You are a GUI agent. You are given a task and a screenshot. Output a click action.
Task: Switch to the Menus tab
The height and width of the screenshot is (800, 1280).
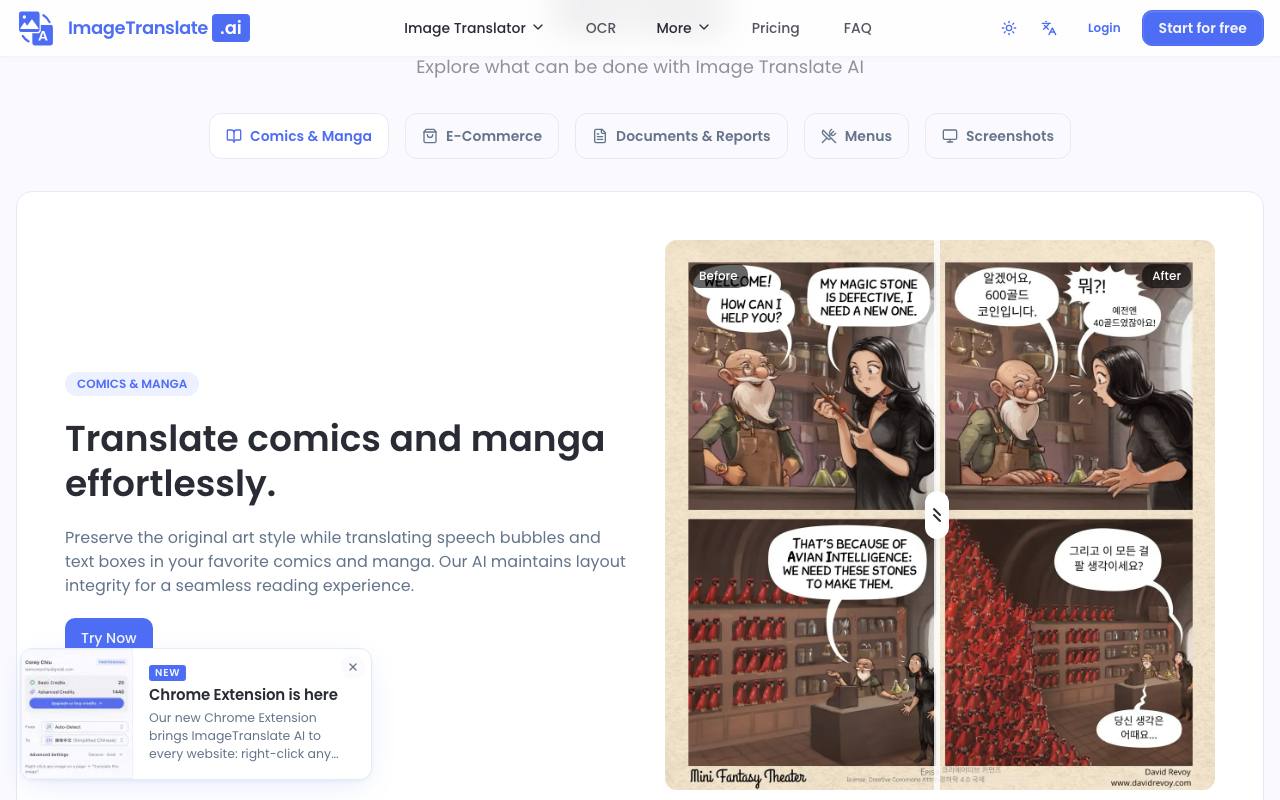[x=856, y=136]
